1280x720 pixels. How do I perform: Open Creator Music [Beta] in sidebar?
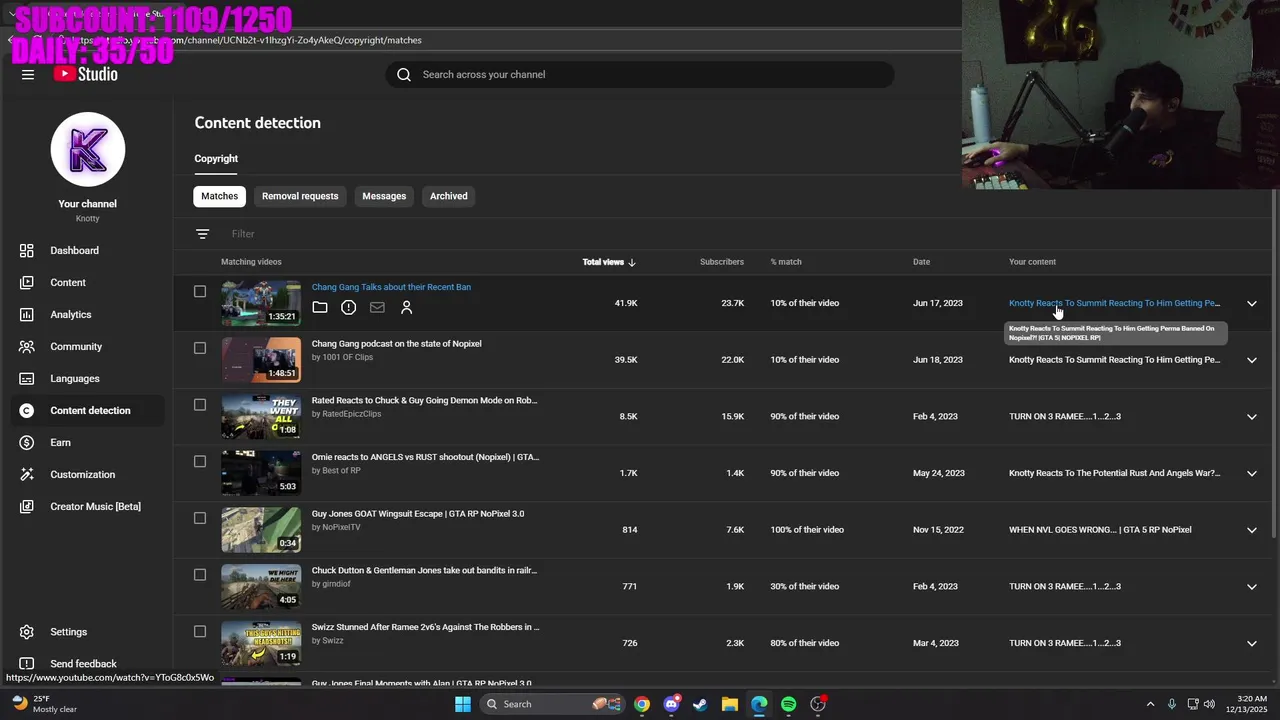coord(87,506)
